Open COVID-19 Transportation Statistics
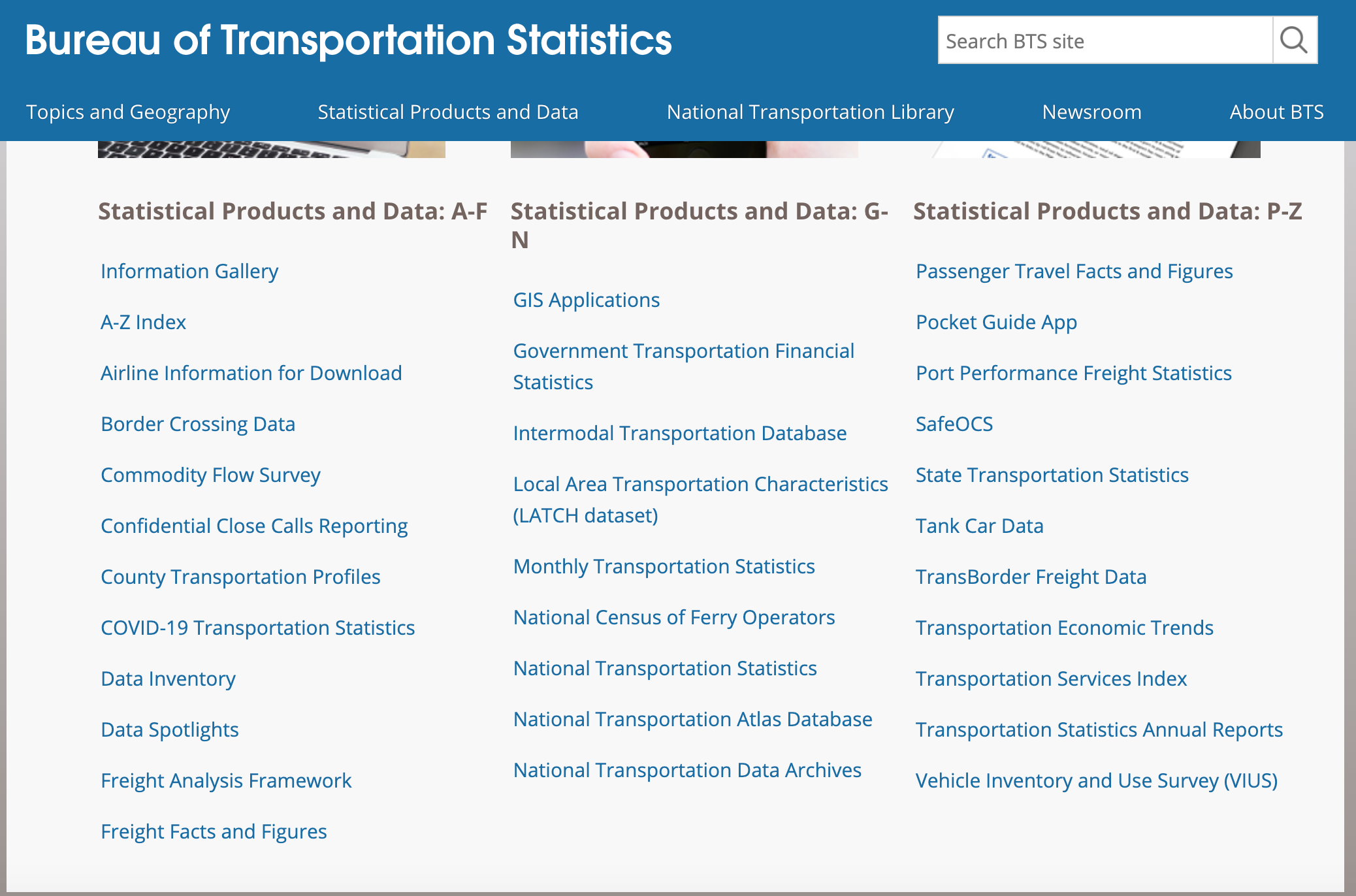This screenshot has width=1356, height=896. 257,628
